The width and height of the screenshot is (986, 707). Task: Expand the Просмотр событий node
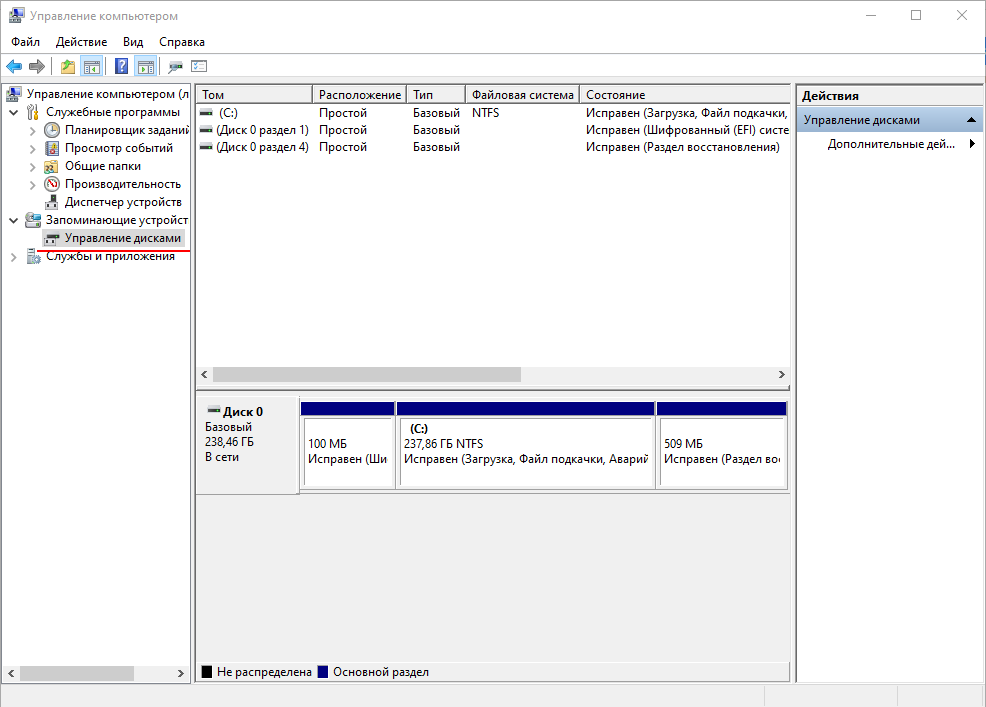[33, 149]
